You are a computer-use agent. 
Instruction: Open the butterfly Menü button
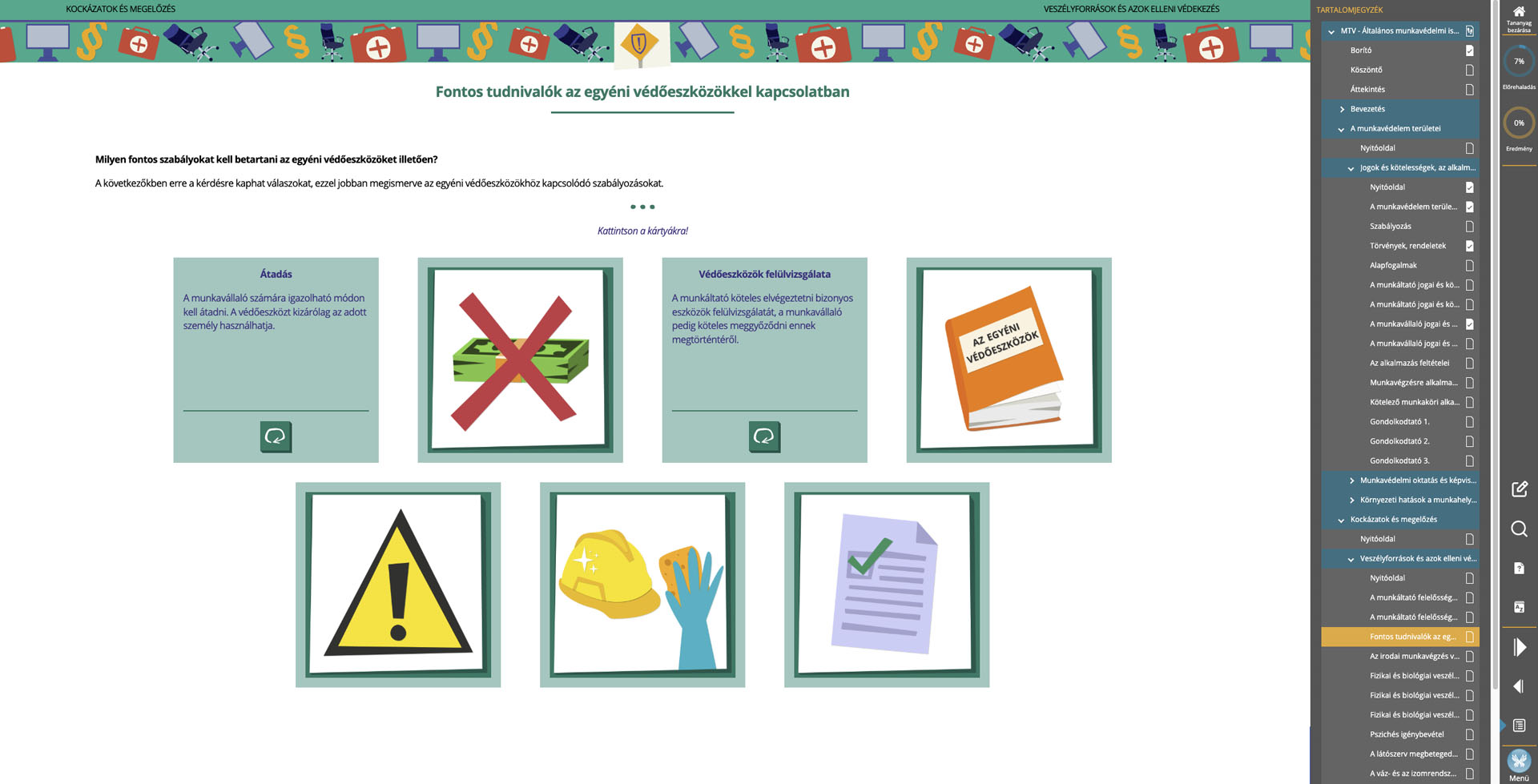[x=1519, y=761]
